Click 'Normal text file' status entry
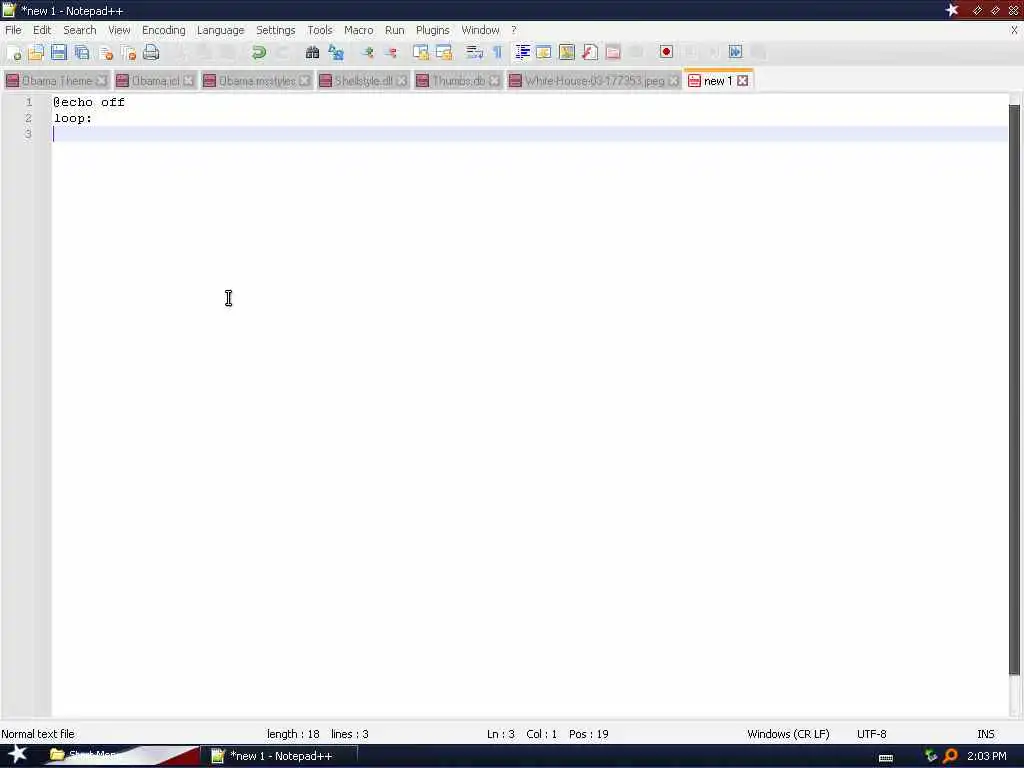The width and height of the screenshot is (1024, 768). (38, 734)
